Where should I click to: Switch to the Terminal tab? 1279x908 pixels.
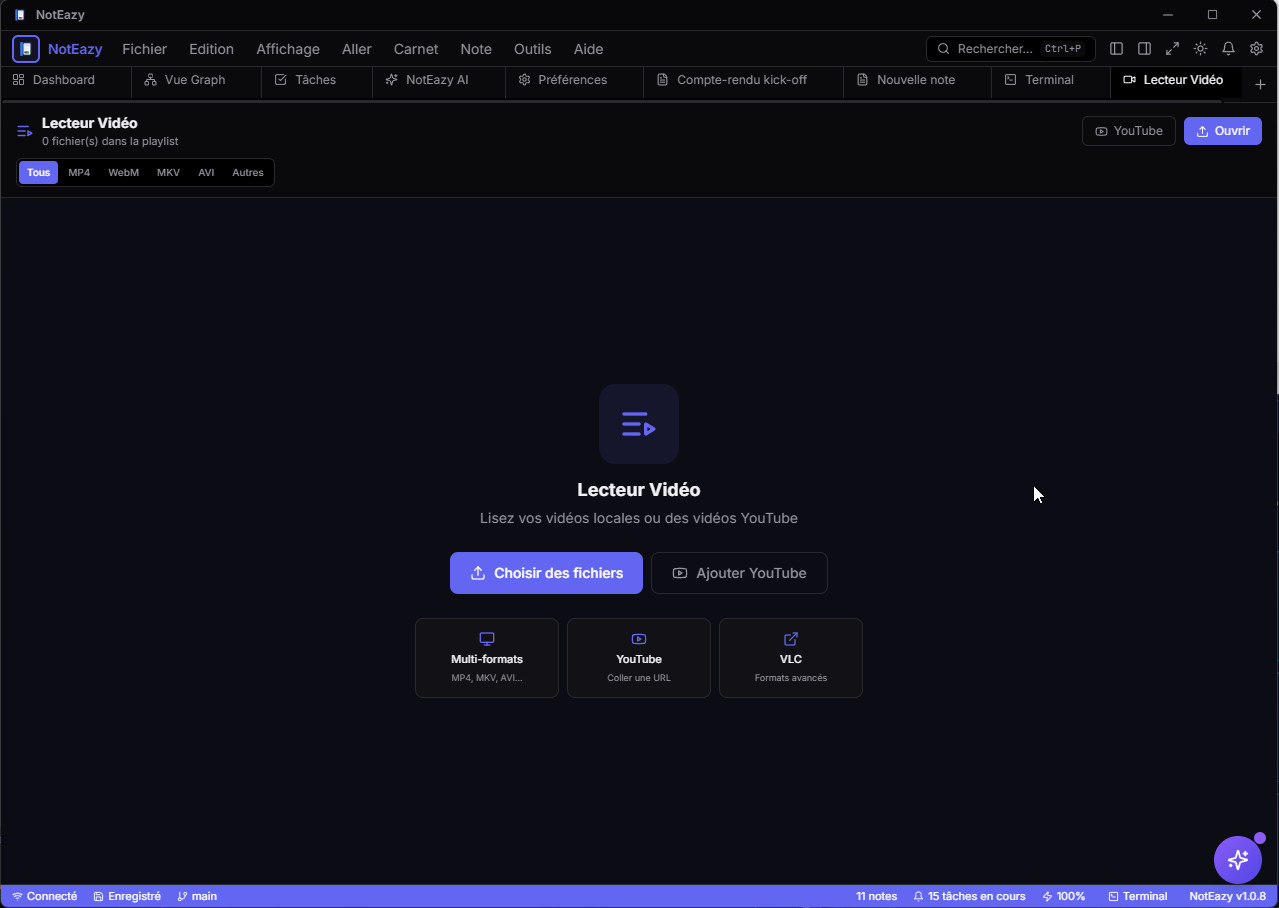point(1051,80)
